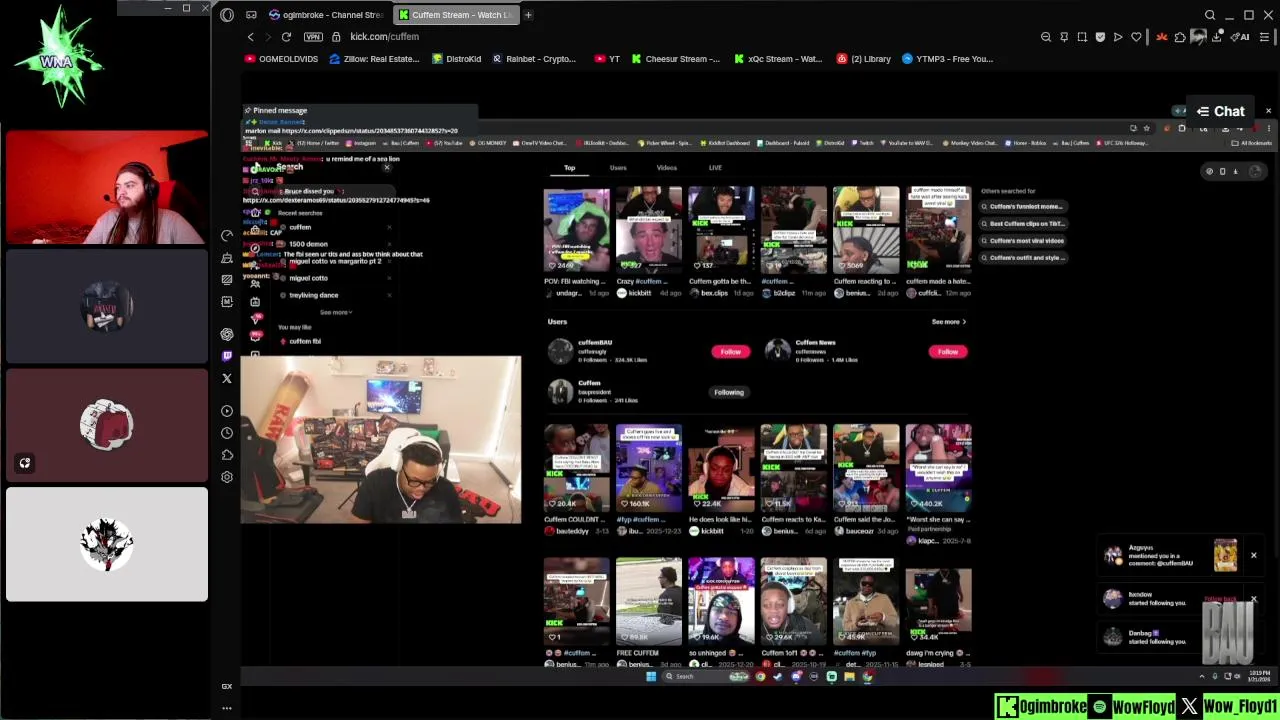Open a new tab with plus button
The width and height of the screenshot is (1280, 720).
tap(528, 15)
